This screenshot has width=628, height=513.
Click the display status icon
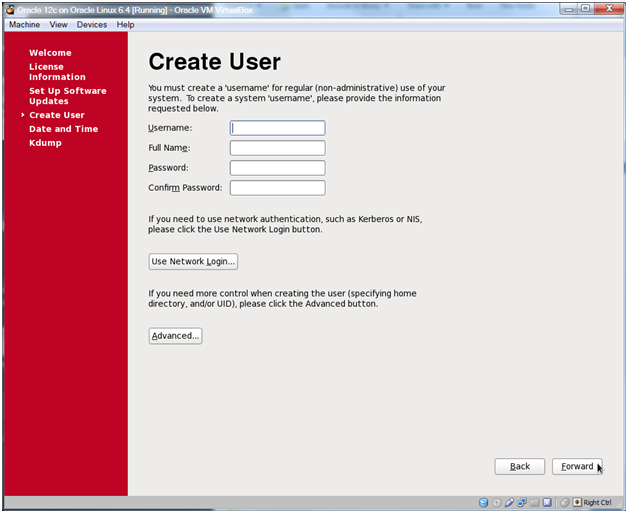tap(547, 502)
